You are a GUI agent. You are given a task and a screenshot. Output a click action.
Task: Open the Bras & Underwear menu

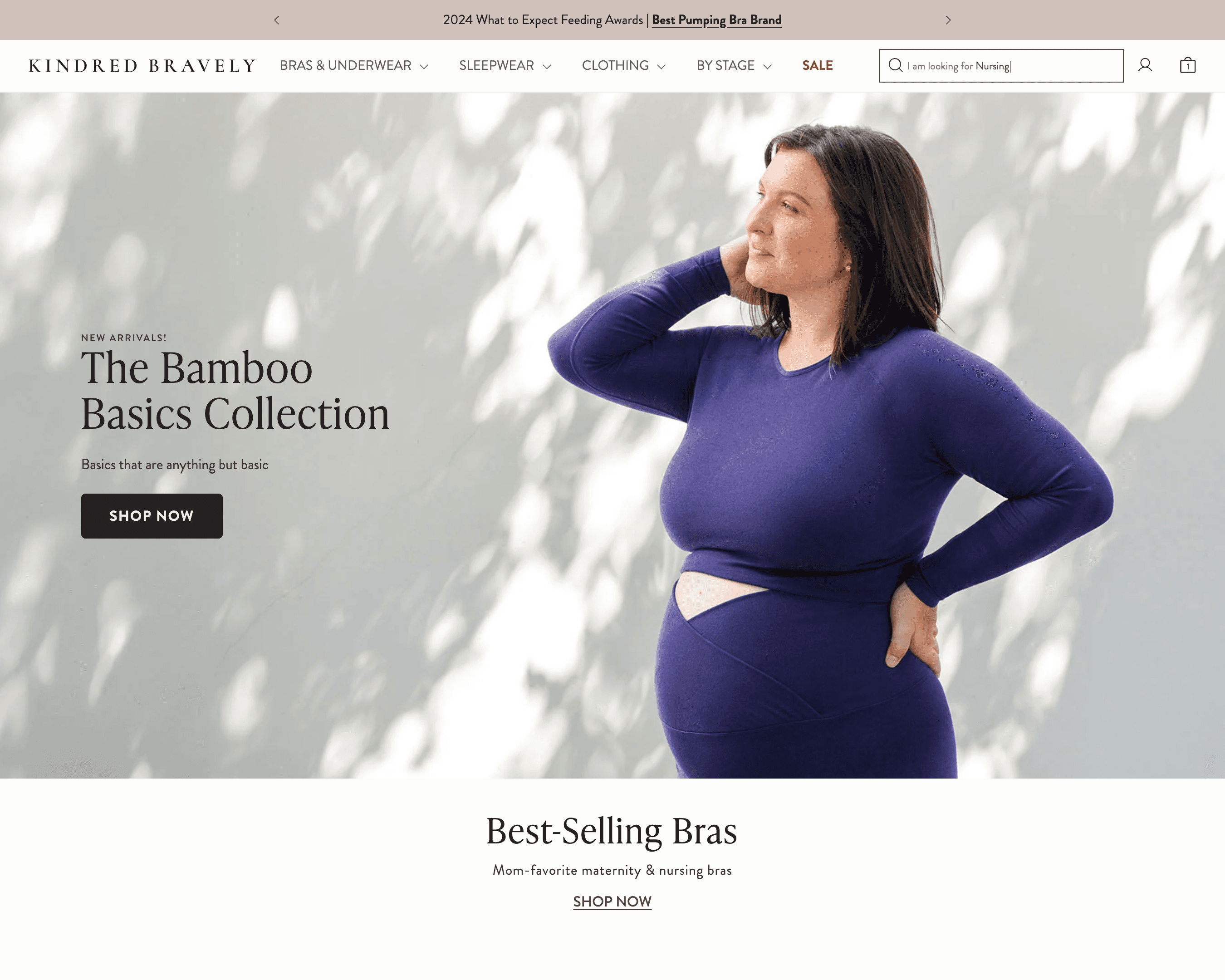[x=345, y=65]
